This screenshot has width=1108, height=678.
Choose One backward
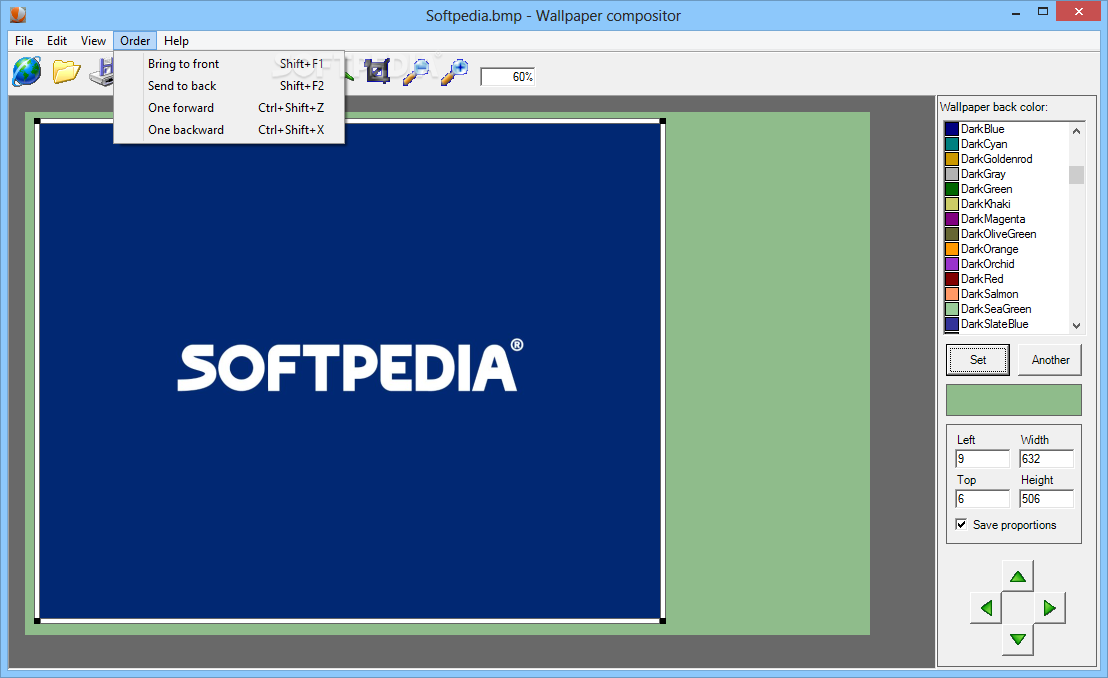click(229, 129)
